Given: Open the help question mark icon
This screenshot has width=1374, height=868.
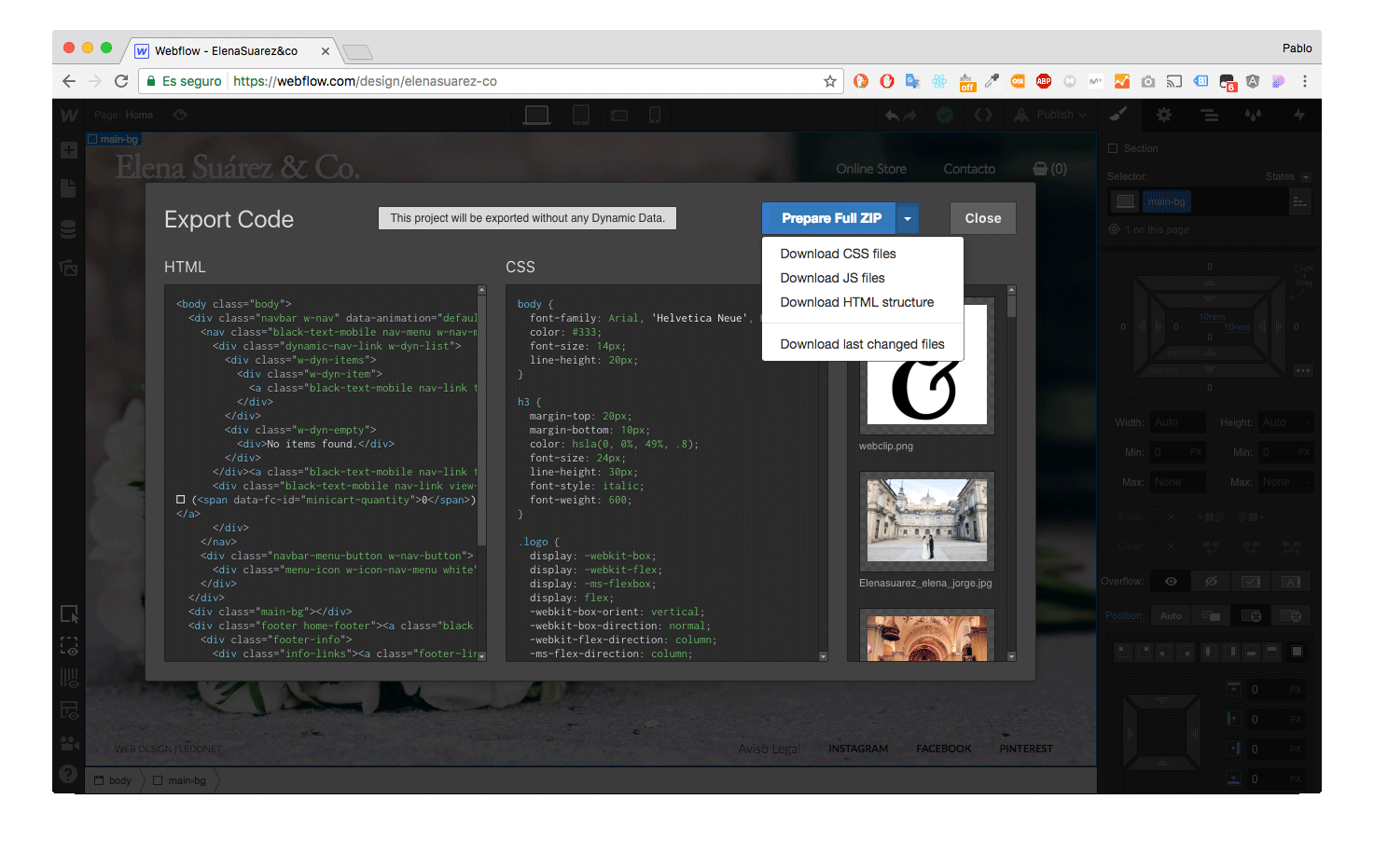Looking at the screenshot, I should pos(68,773).
